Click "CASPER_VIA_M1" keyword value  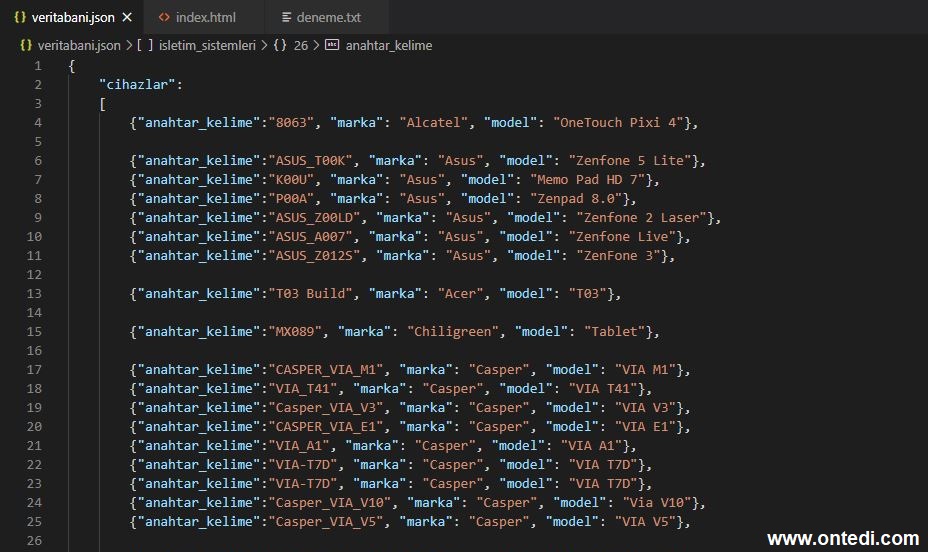coord(326,369)
